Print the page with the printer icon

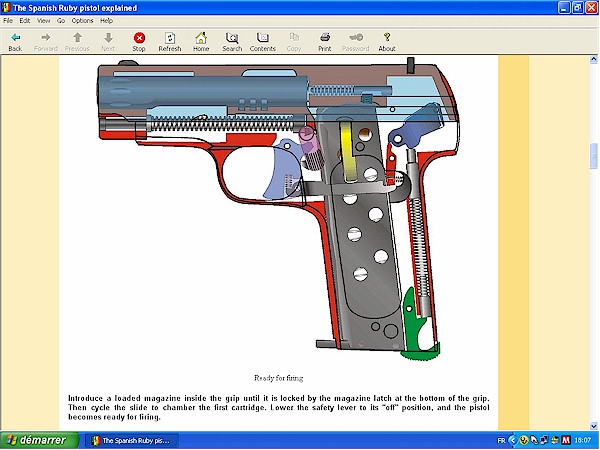325,42
